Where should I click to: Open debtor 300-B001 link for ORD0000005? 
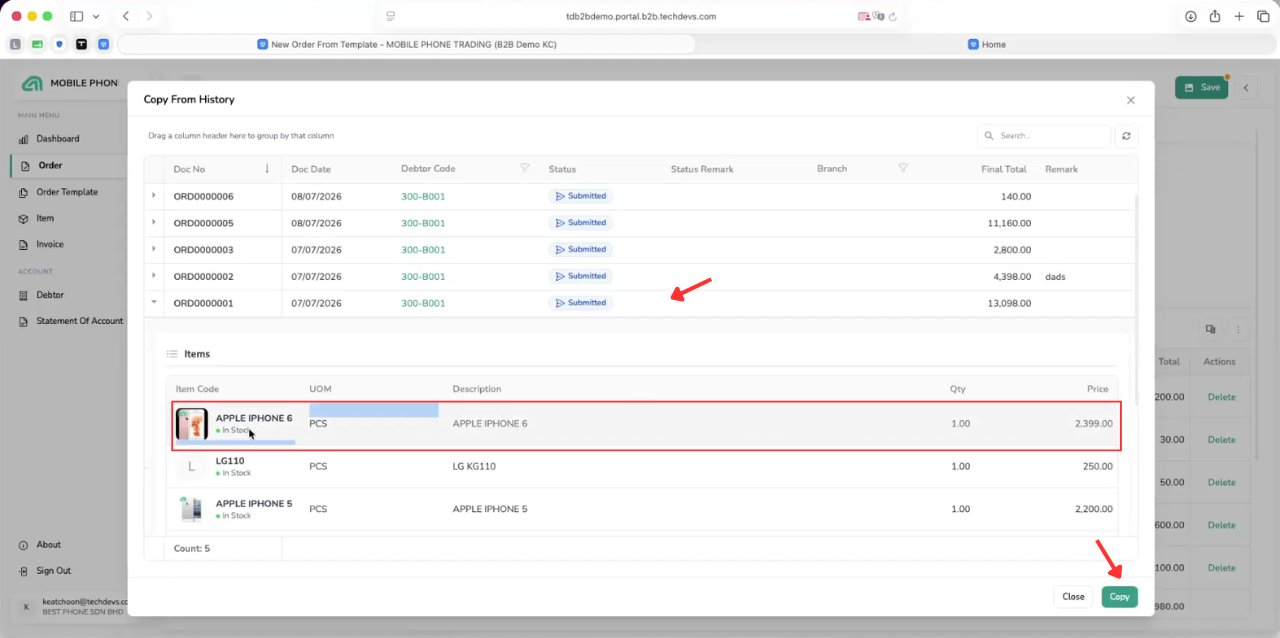coord(423,223)
